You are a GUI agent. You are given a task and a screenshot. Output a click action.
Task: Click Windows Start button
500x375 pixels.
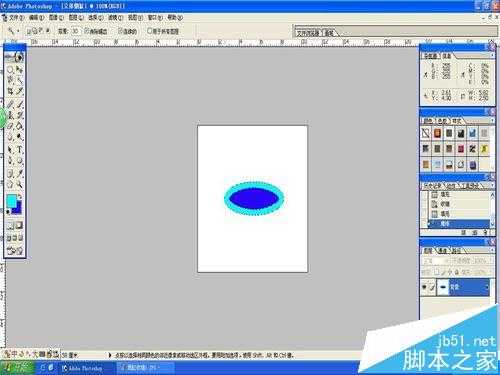(16, 368)
